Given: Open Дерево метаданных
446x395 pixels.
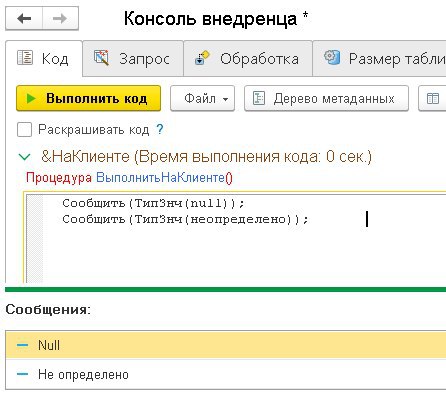Looking at the screenshot, I should pyautogui.click(x=326, y=98).
